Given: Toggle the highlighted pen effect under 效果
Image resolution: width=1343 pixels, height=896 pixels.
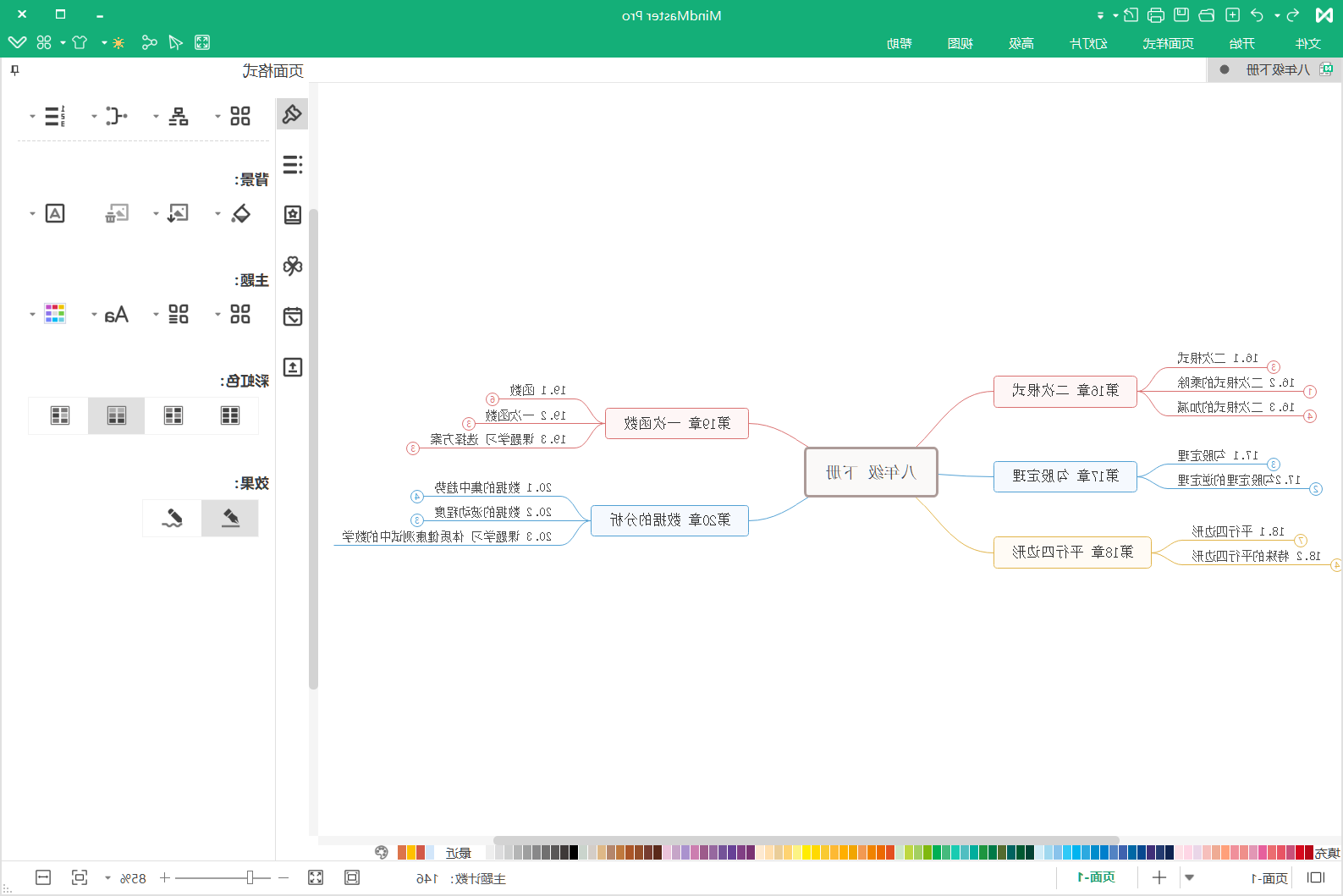Looking at the screenshot, I should 230,518.
